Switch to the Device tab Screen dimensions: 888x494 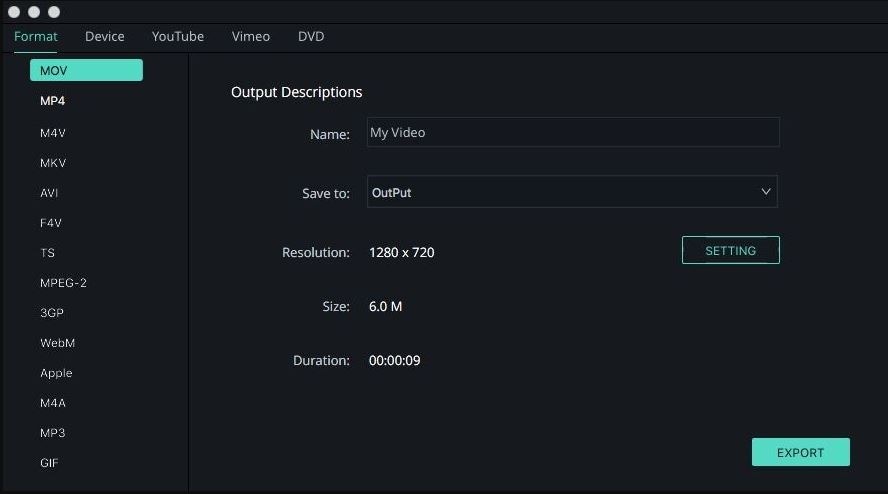point(105,37)
